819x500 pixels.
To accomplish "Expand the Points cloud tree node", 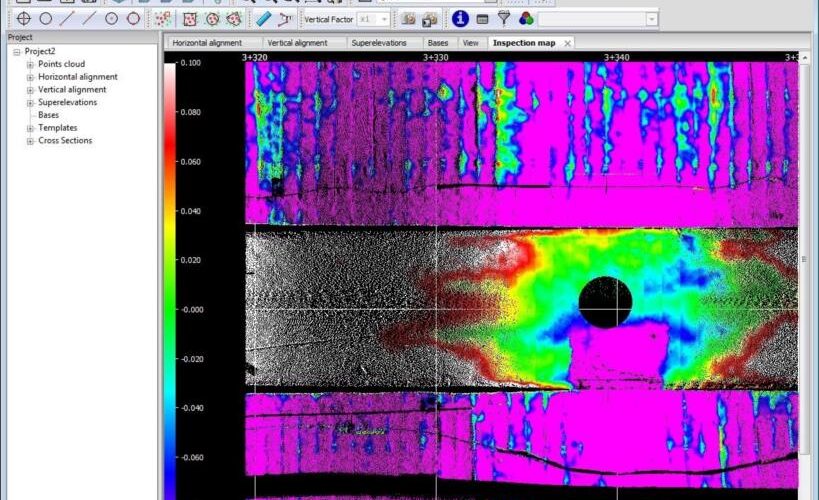I will pyautogui.click(x=30, y=64).
